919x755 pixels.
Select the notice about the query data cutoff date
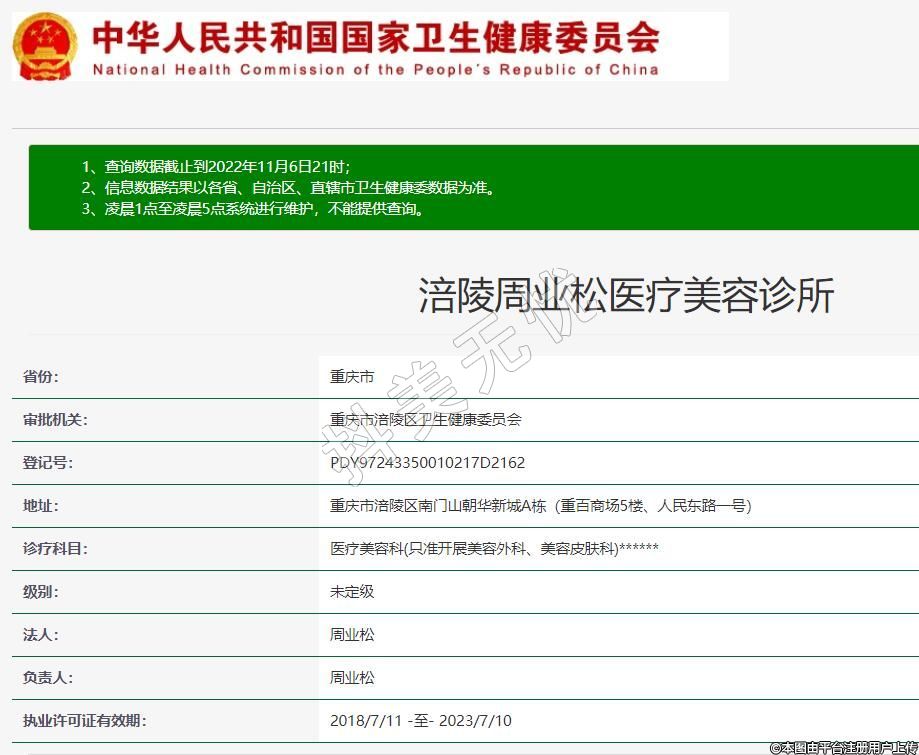tap(216, 166)
